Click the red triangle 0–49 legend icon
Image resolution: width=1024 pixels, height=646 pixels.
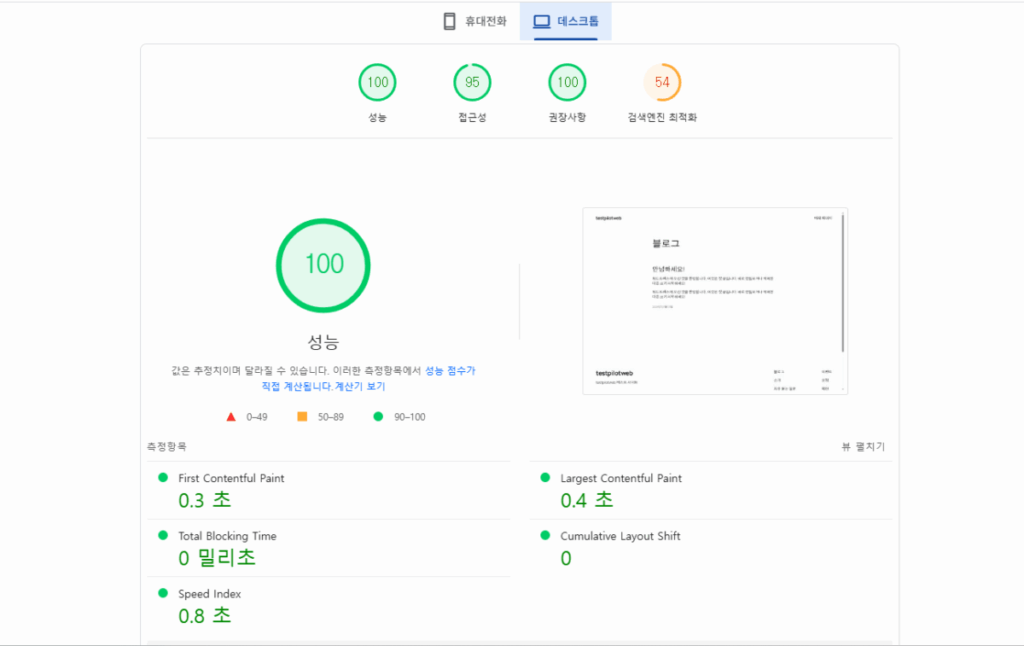(230, 416)
